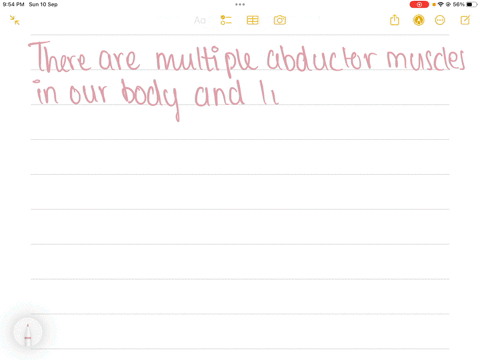Tap the handwritten word 'and'
The image size is (480, 360).
coord(220,94)
